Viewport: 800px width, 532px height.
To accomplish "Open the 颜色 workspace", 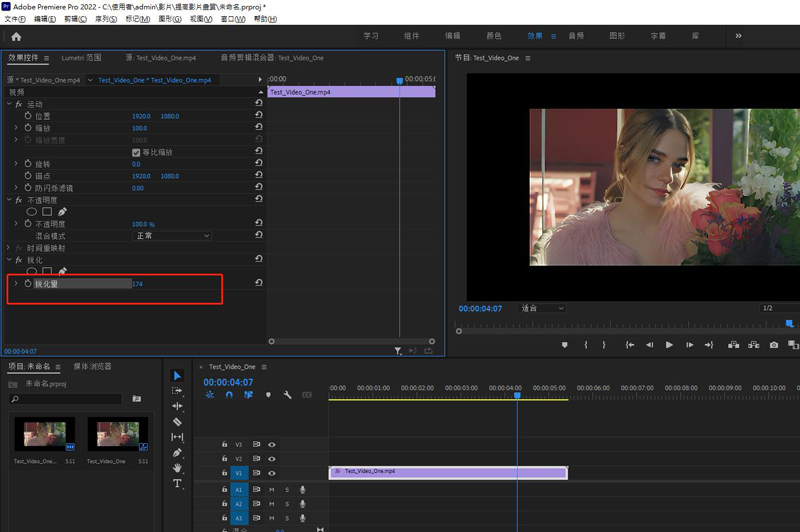I will click(x=494, y=36).
